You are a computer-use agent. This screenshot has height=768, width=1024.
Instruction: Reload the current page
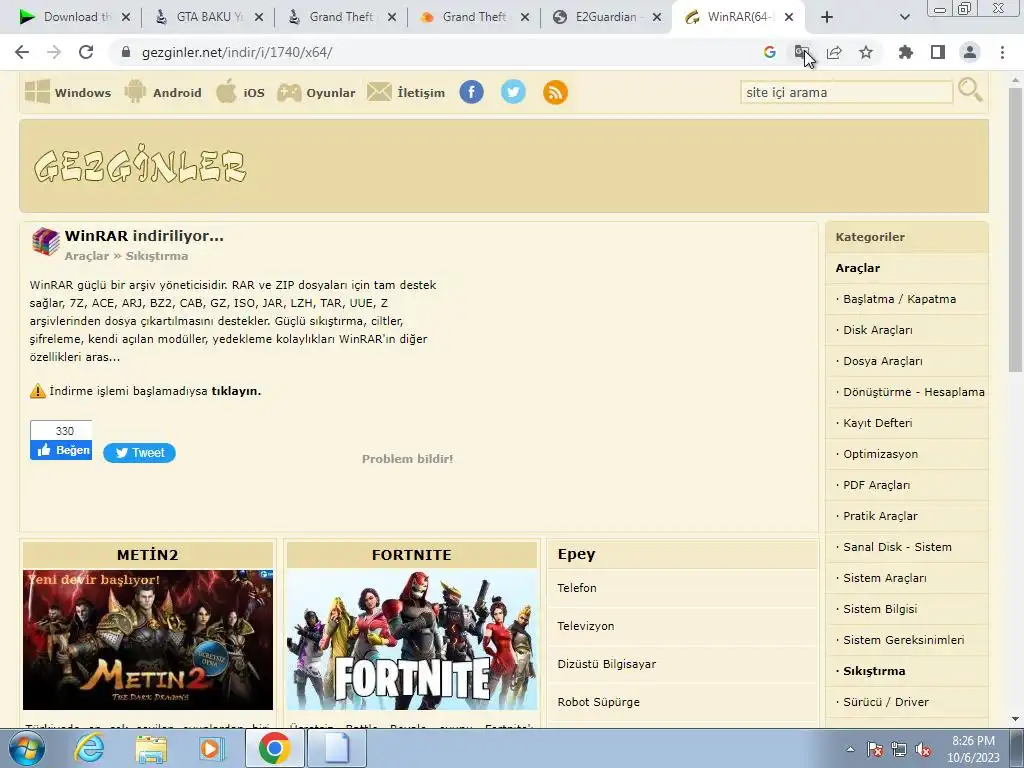(86, 52)
